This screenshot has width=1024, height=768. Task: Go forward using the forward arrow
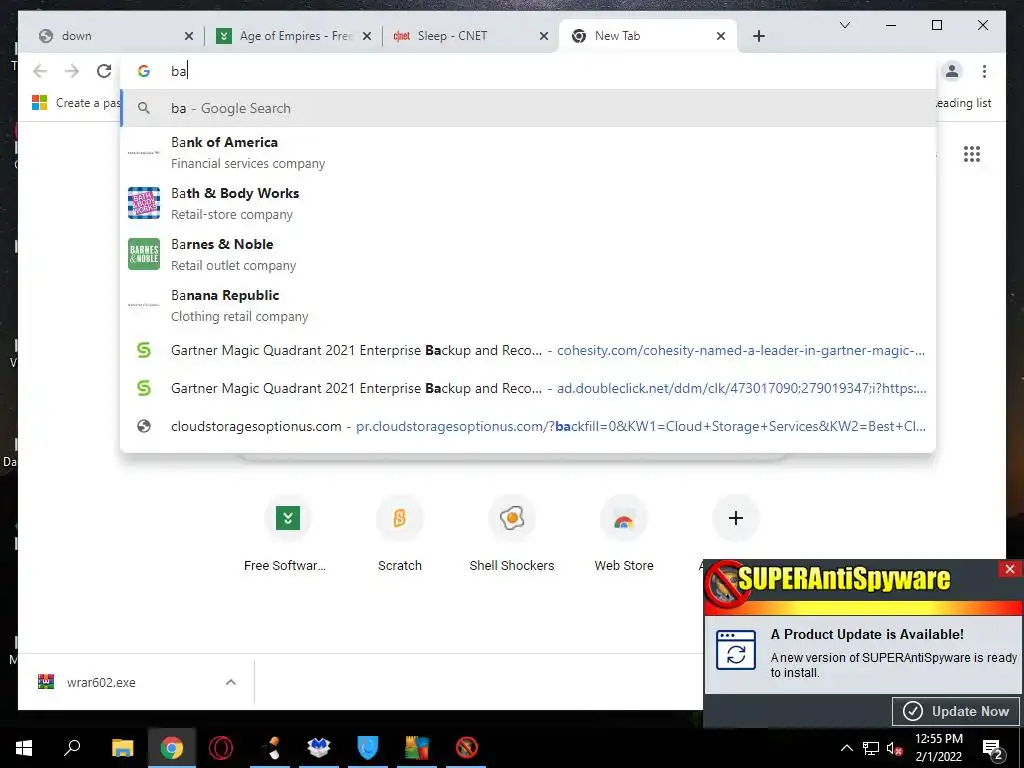click(72, 71)
